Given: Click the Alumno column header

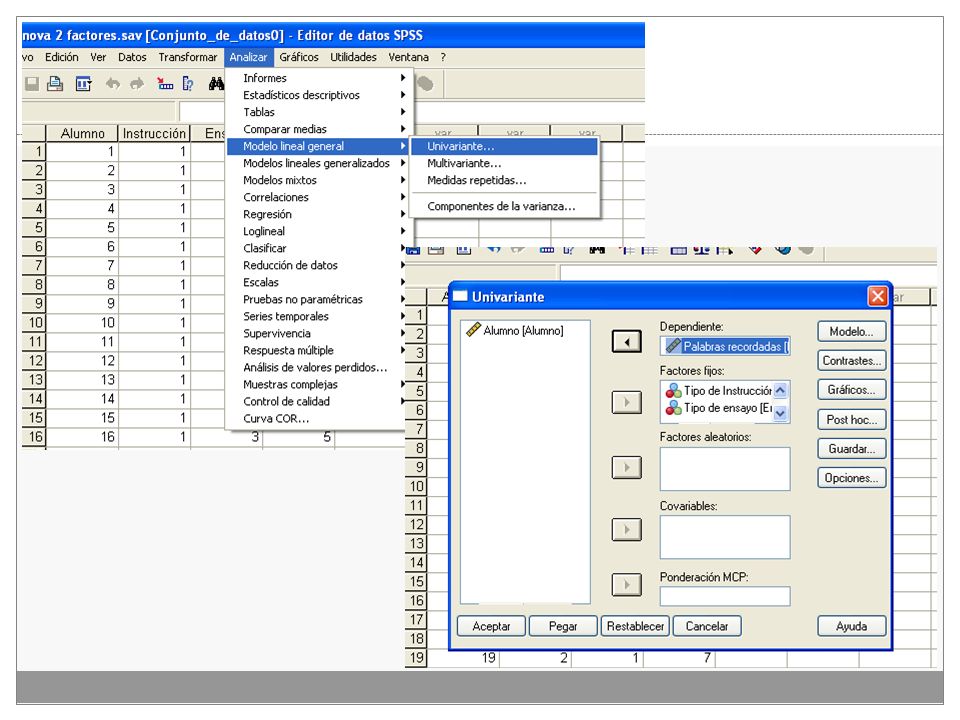Looking at the screenshot, I should pyautogui.click(x=82, y=133).
